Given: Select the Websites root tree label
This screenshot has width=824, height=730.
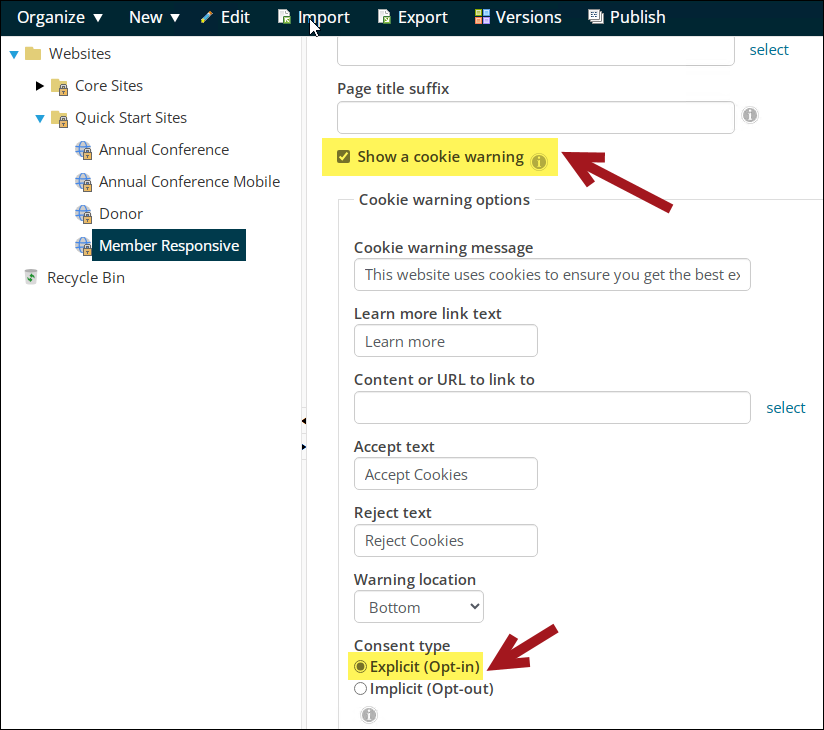Looking at the screenshot, I should (x=80, y=54).
